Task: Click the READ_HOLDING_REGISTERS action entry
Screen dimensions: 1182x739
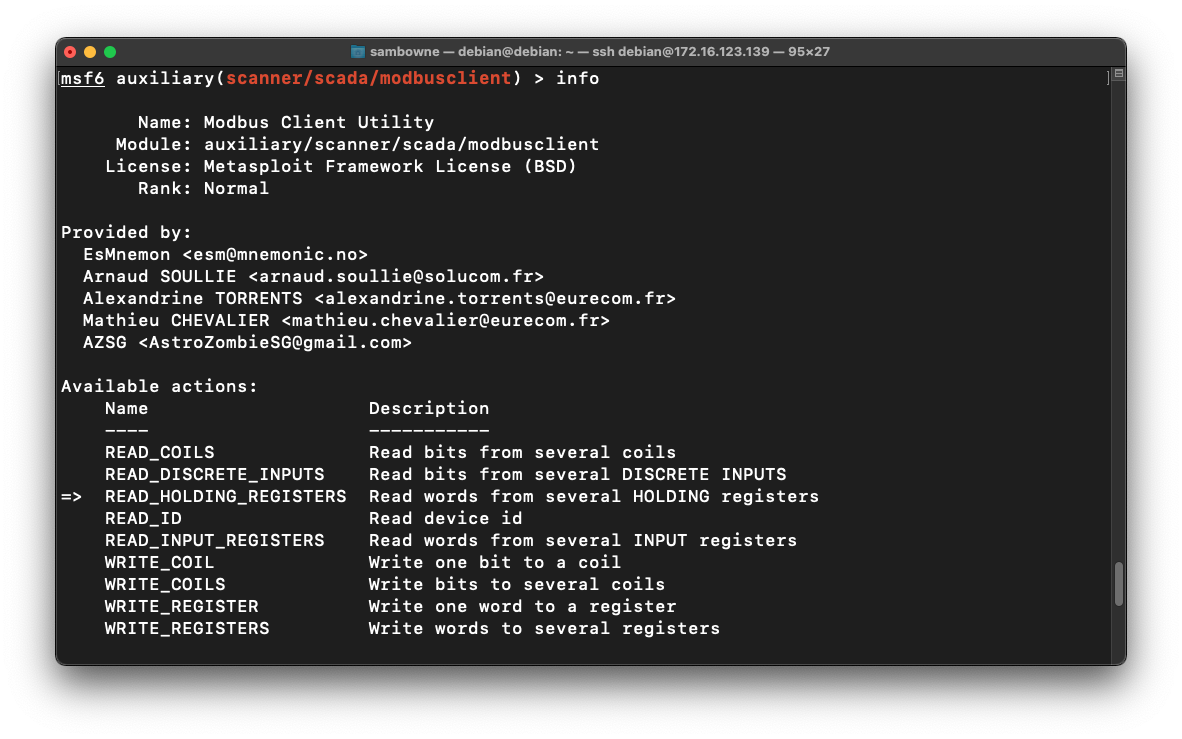Action: (225, 497)
